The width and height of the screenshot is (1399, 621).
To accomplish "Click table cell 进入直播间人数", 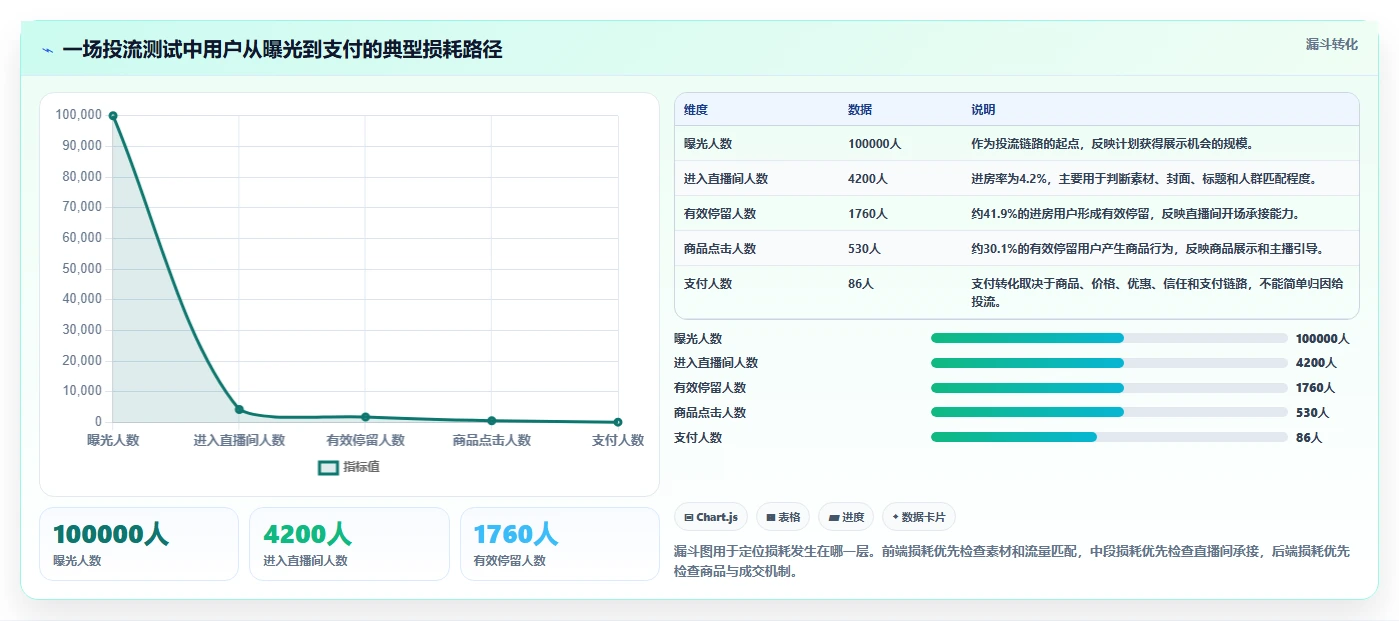I will click(x=726, y=179).
